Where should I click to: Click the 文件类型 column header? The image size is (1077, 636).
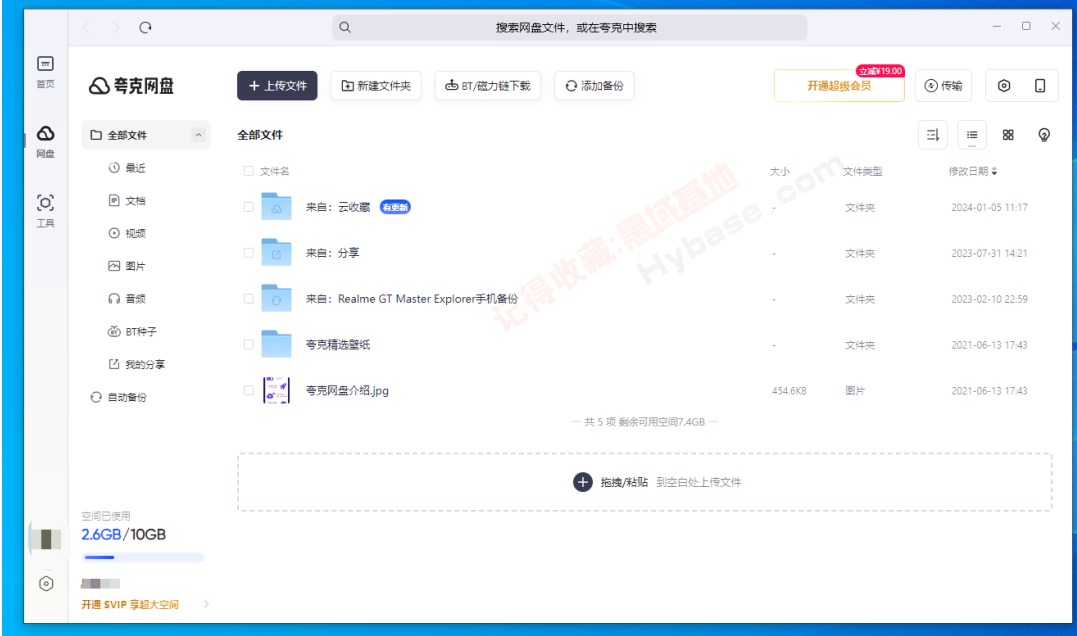(x=862, y=171)
